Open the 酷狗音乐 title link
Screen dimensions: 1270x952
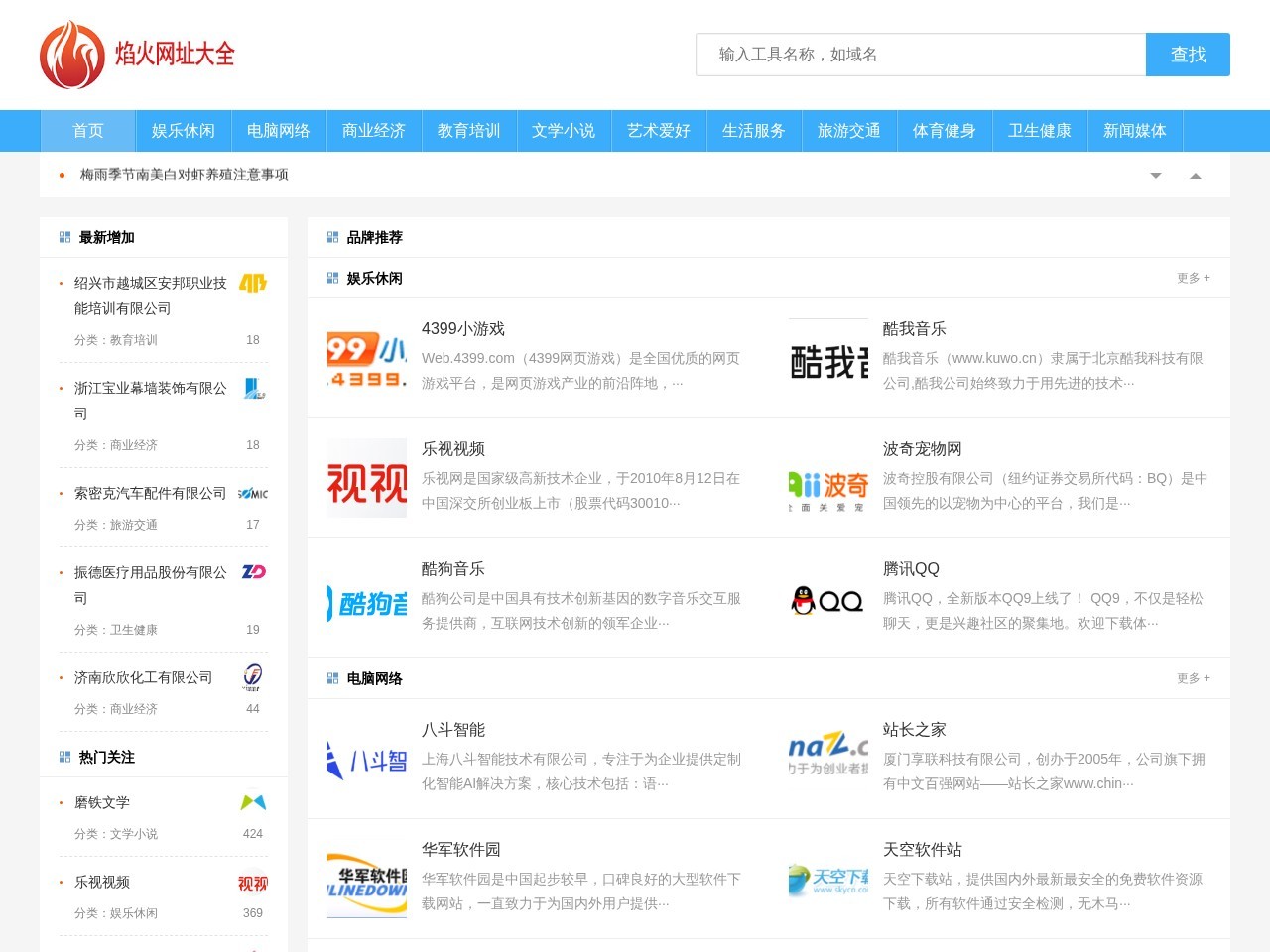pyautogui.click(x=453, y=569)
